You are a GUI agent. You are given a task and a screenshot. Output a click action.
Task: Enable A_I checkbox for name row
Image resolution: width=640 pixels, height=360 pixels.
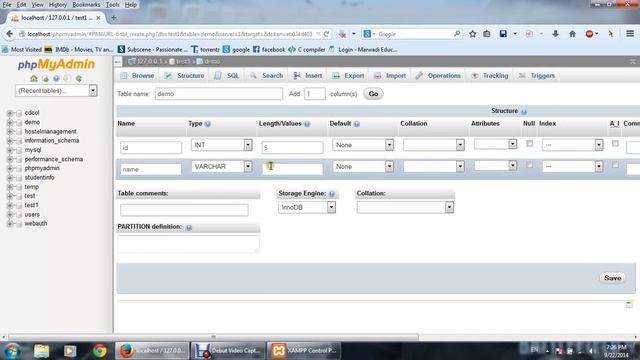coord(615,165)
